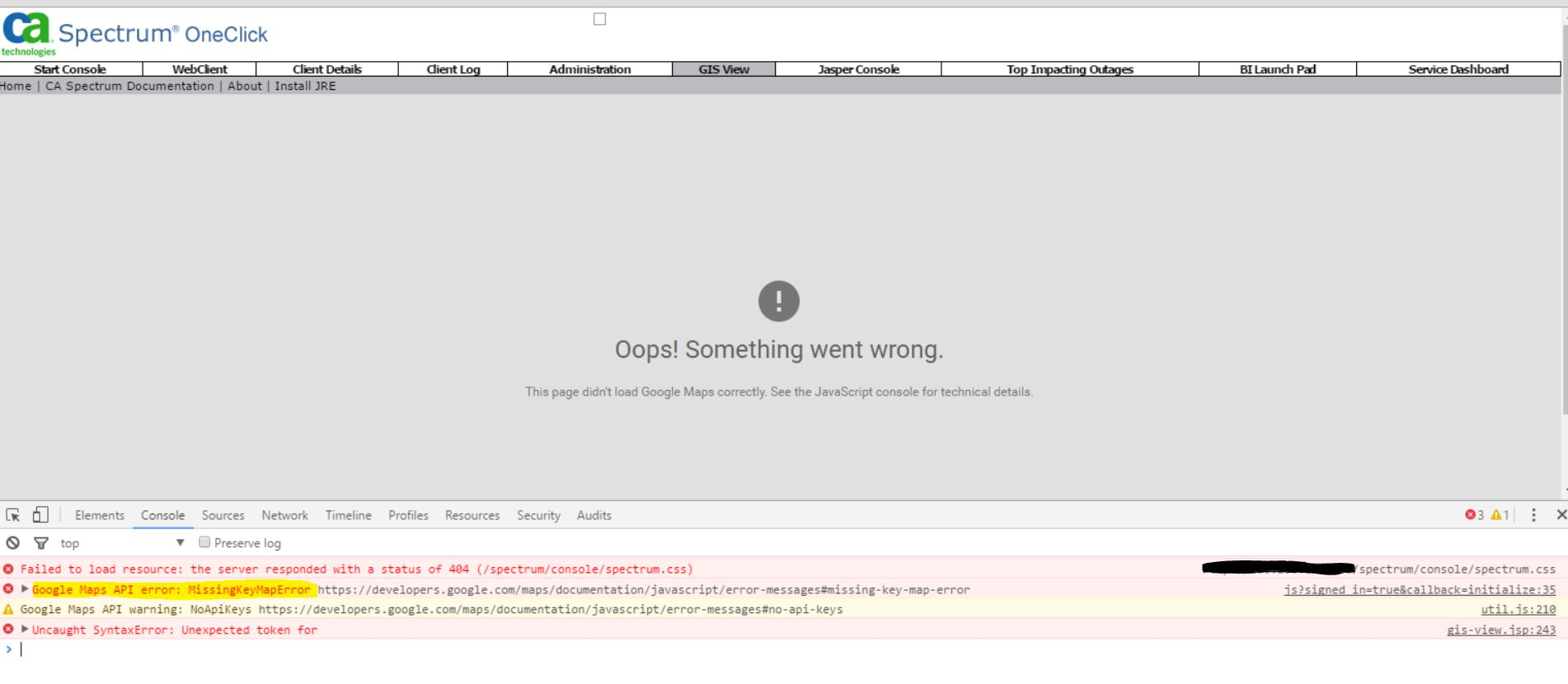Open the top frame context dropdown
Image resolution: width=1568 pixels, height=684 pixels.
click(122, 543)
